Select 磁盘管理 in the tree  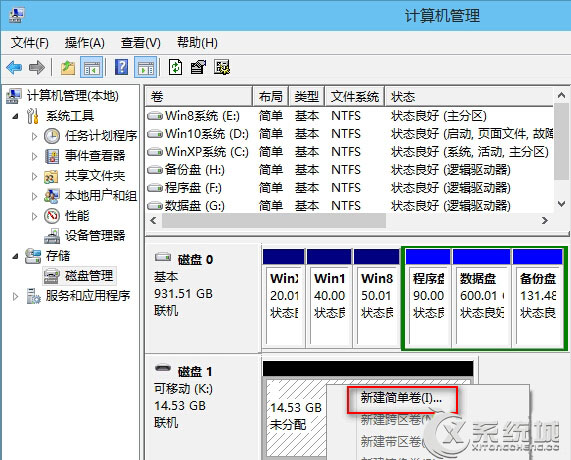point(89,276)
